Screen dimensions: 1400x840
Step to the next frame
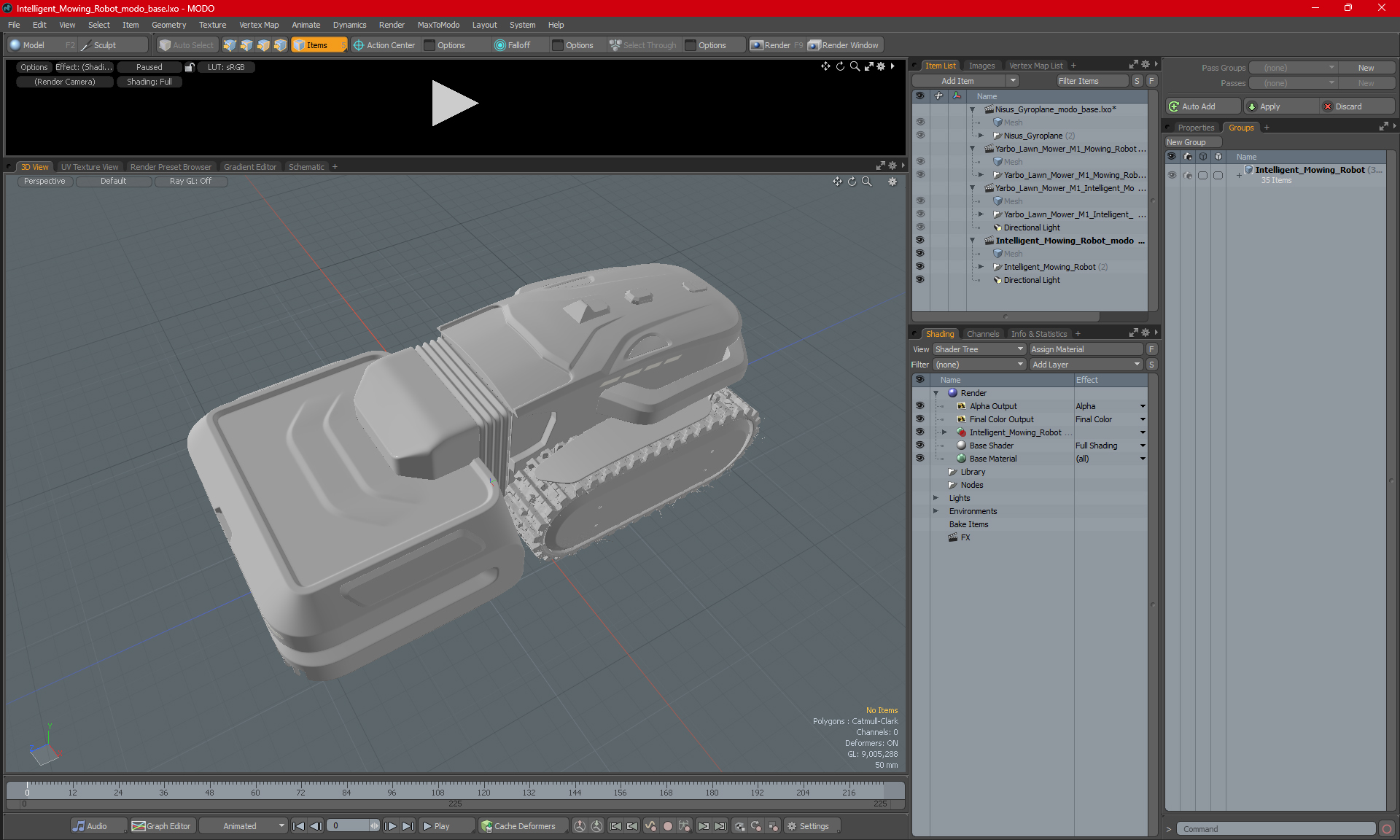[391, 826]
